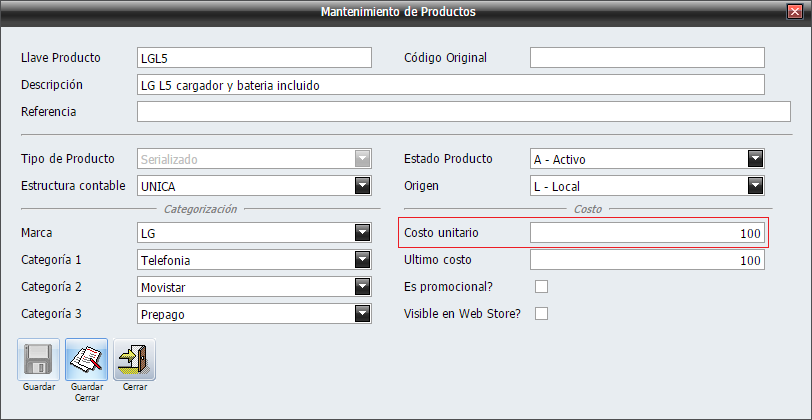Viewport: 812px width, 420px height.
Task: Close the Mantenimiento de Productos window
Action: pos(793,12)
